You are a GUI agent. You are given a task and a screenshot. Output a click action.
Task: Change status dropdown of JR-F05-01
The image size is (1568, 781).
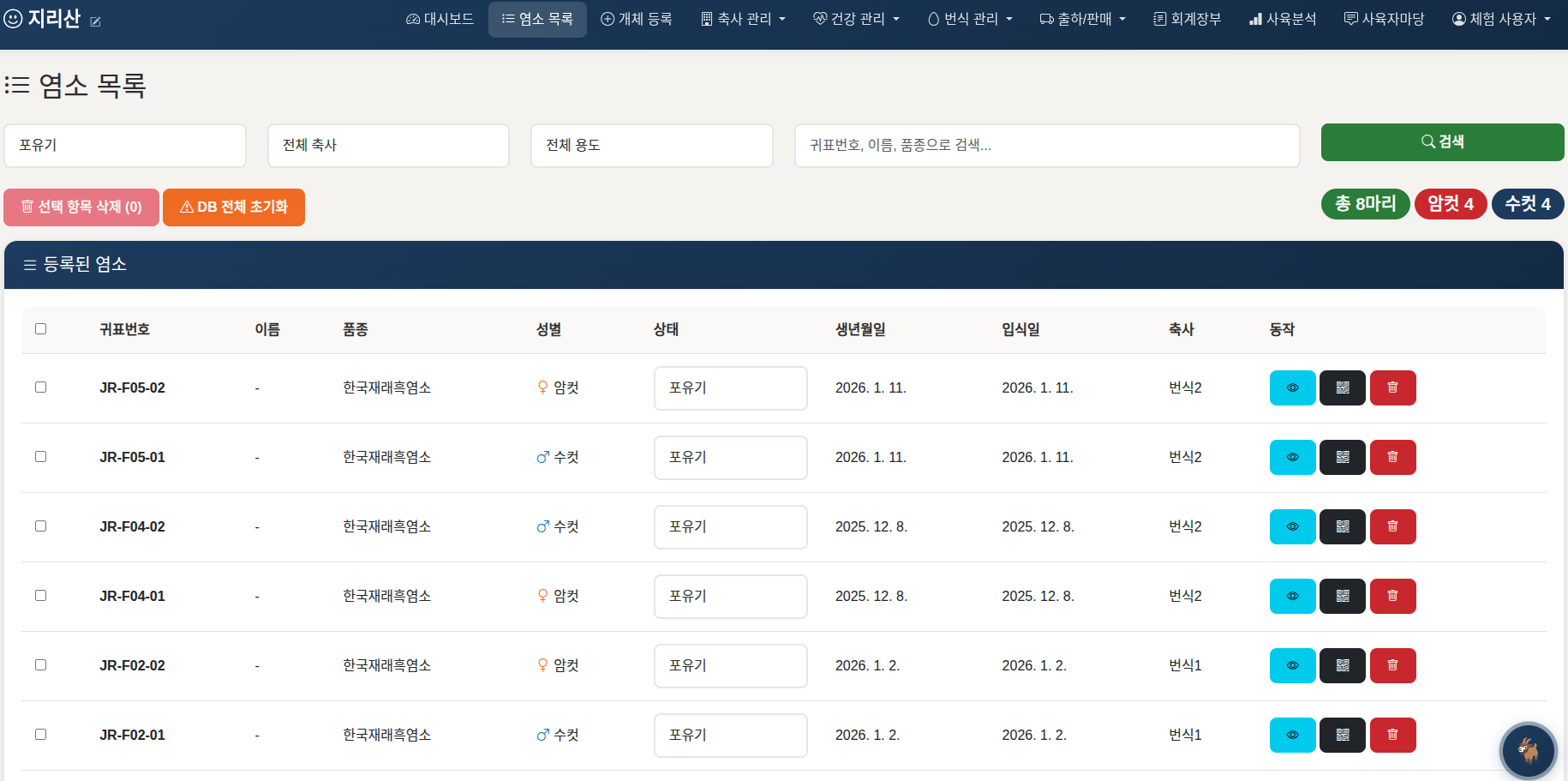pyautogui.click(x=730, y=457)
